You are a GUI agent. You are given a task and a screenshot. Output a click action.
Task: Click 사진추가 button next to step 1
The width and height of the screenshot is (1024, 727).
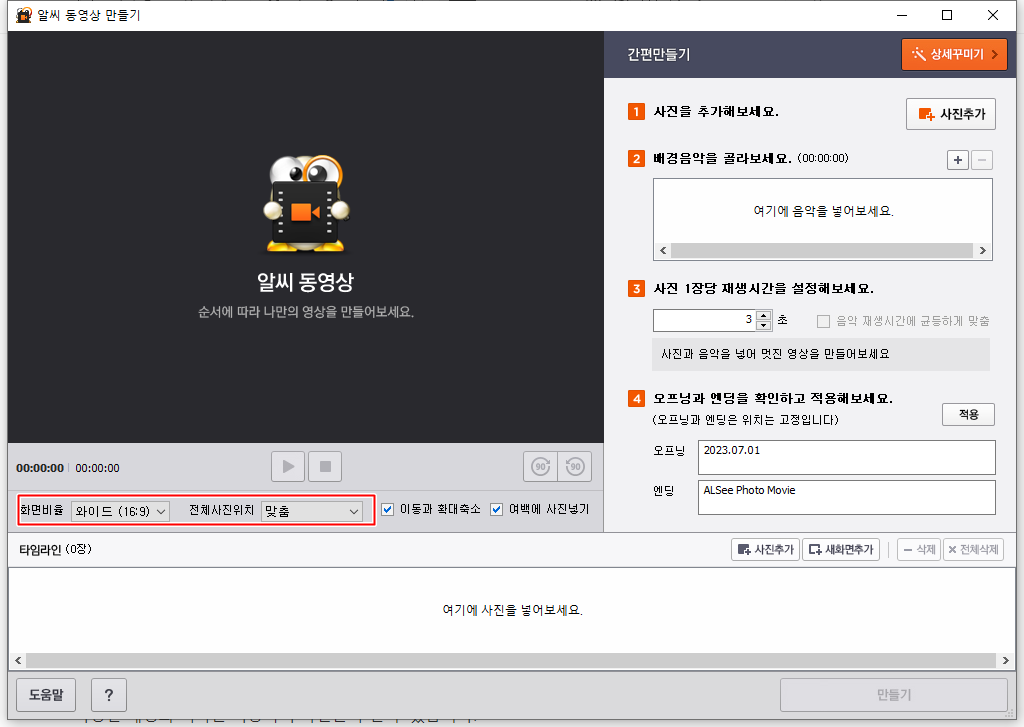coord(951,114)
